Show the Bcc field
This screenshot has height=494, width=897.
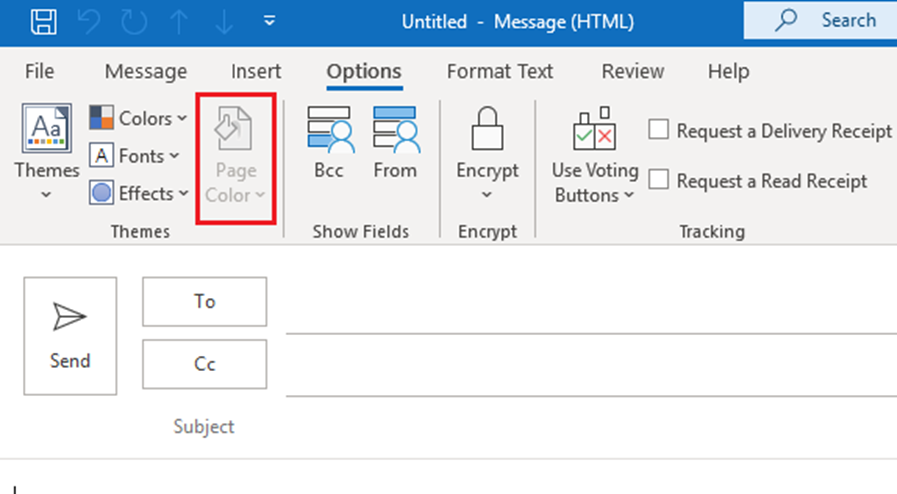point(329,143)
